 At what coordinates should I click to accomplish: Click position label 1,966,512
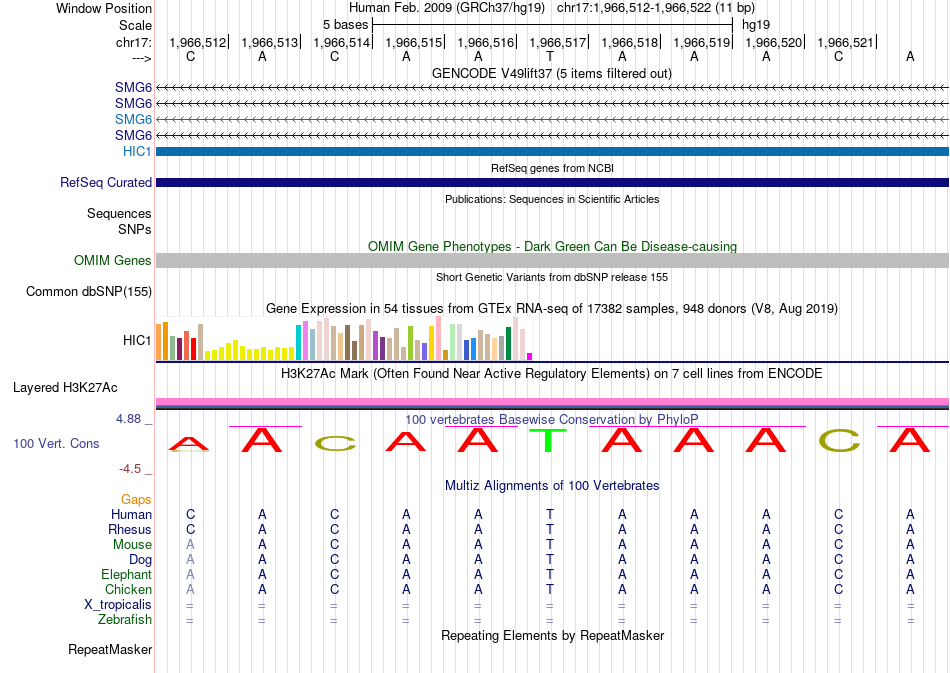tap(198, 42)
